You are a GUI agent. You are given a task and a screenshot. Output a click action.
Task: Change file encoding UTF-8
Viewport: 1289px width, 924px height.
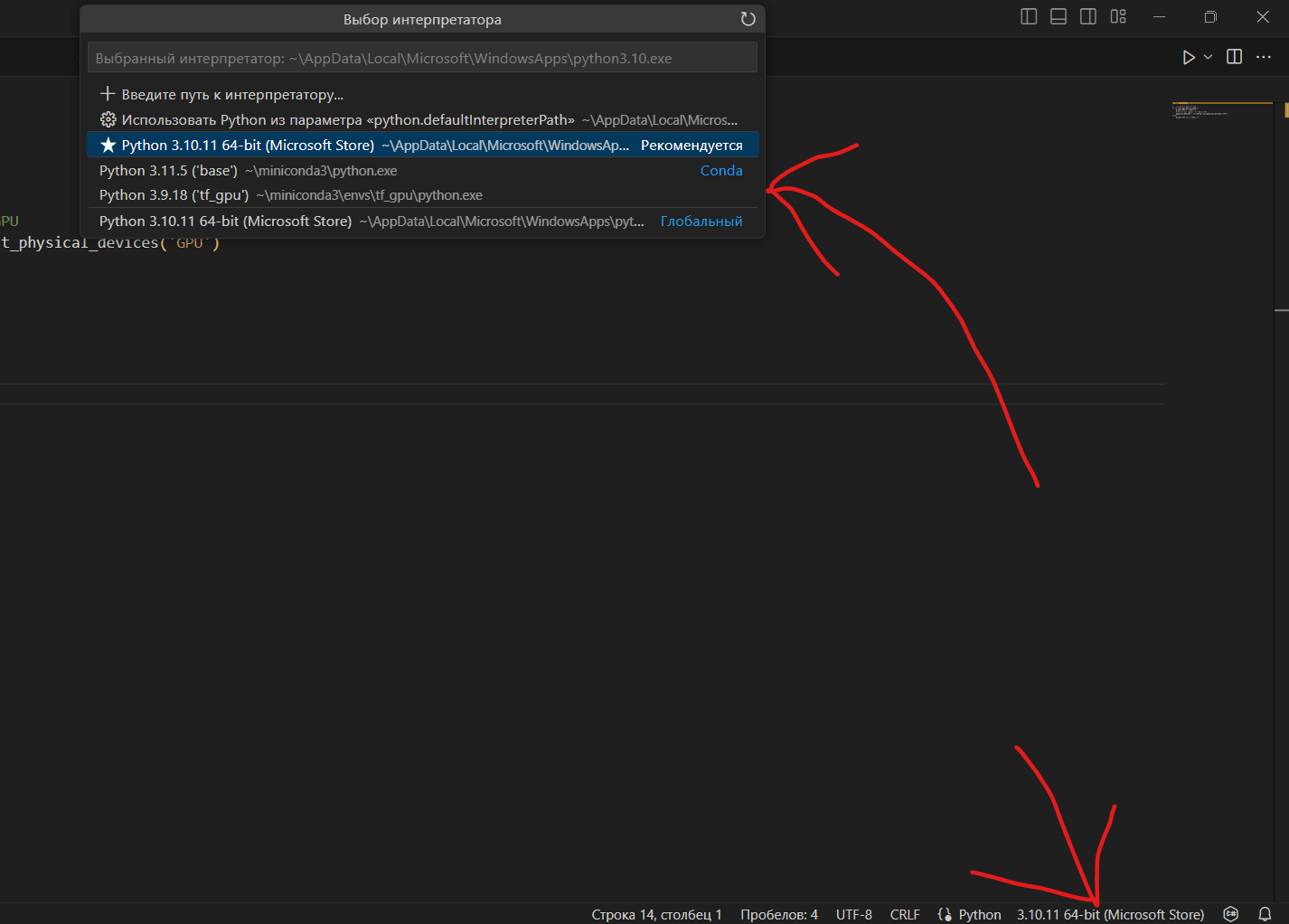click(854, 914)
